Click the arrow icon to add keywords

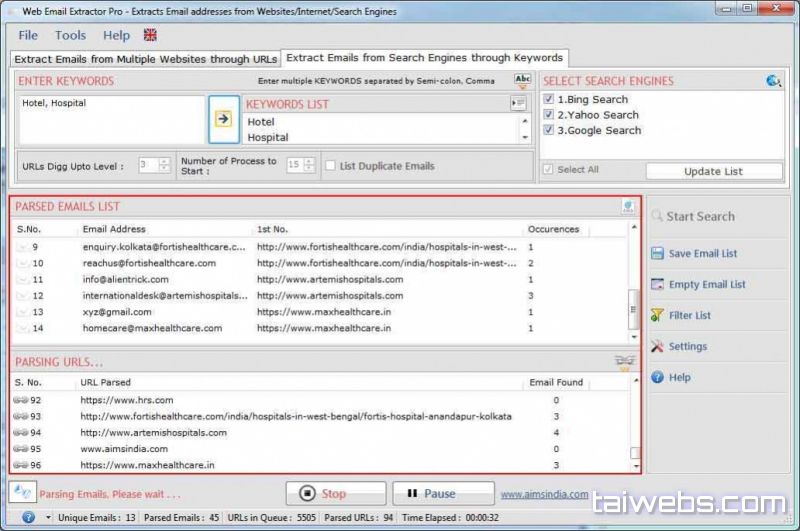[x=224, y=119]
